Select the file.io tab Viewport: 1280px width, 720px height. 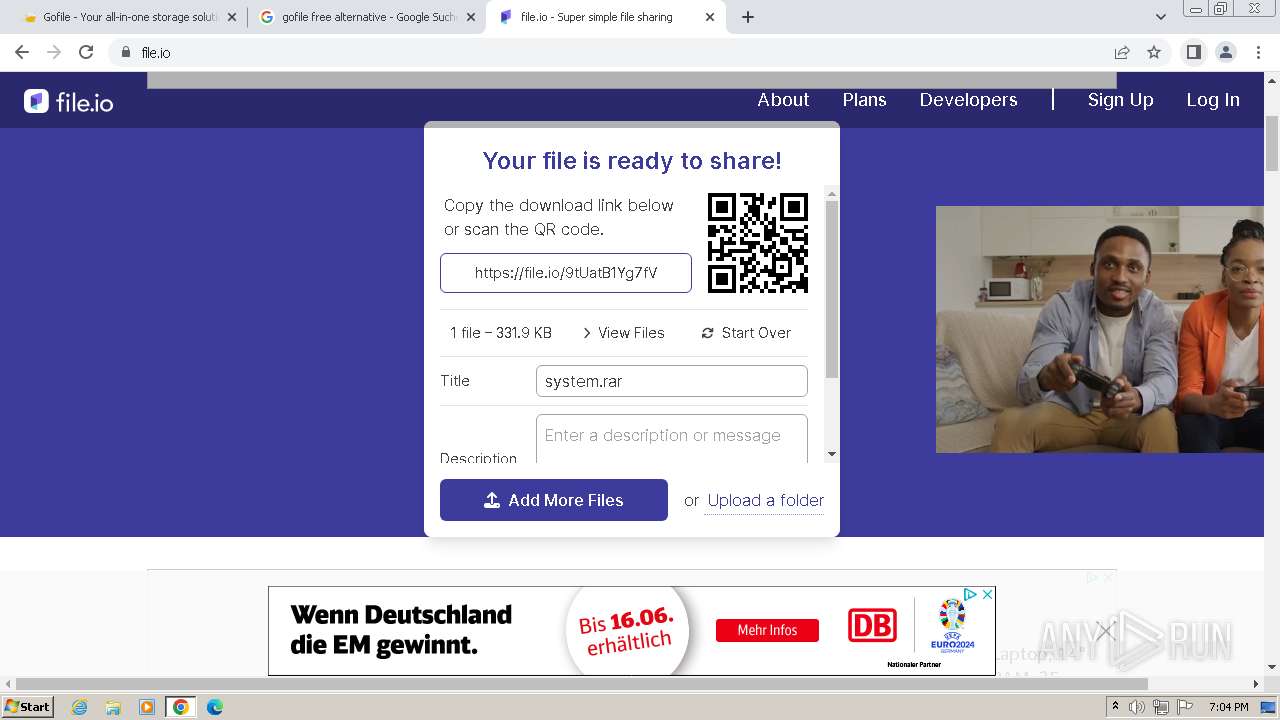(605, 17)
